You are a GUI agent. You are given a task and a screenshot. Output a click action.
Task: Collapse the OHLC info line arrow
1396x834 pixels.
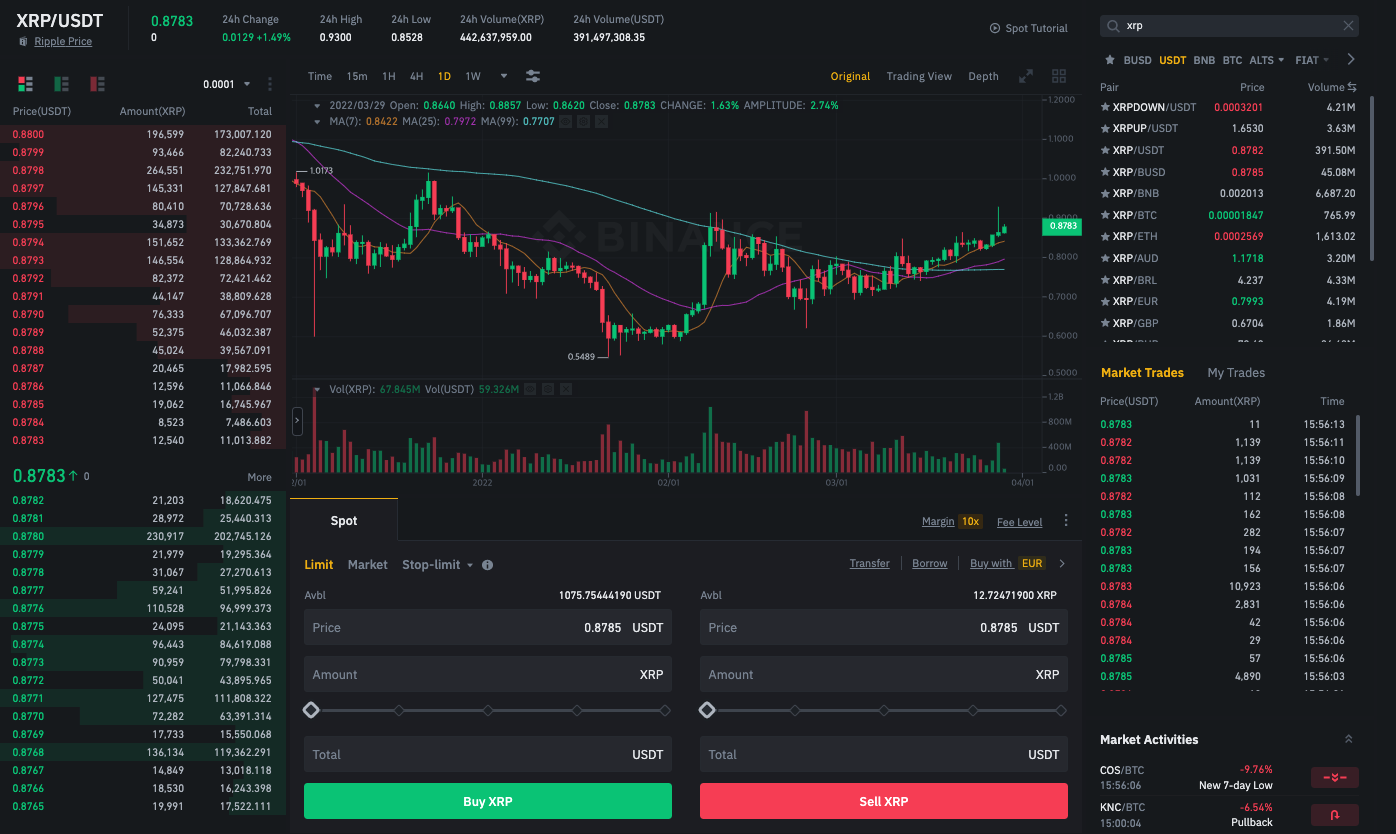(x=318, y=105)
